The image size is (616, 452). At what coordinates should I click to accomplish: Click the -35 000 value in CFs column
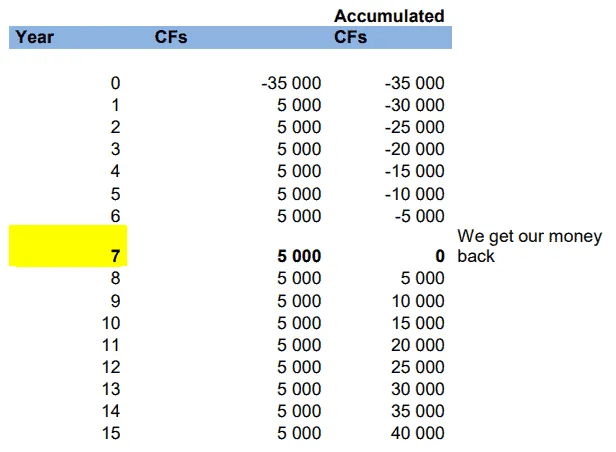coord(291,83)
